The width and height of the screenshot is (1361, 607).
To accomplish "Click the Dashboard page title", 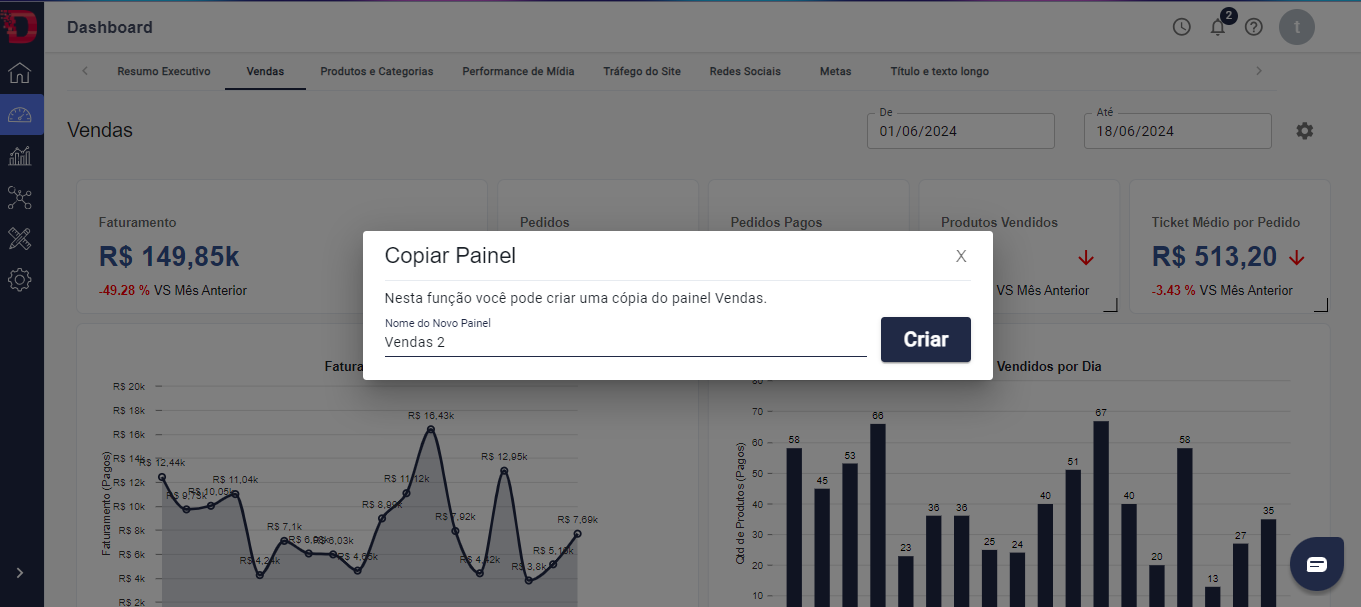I will [110, 27].
